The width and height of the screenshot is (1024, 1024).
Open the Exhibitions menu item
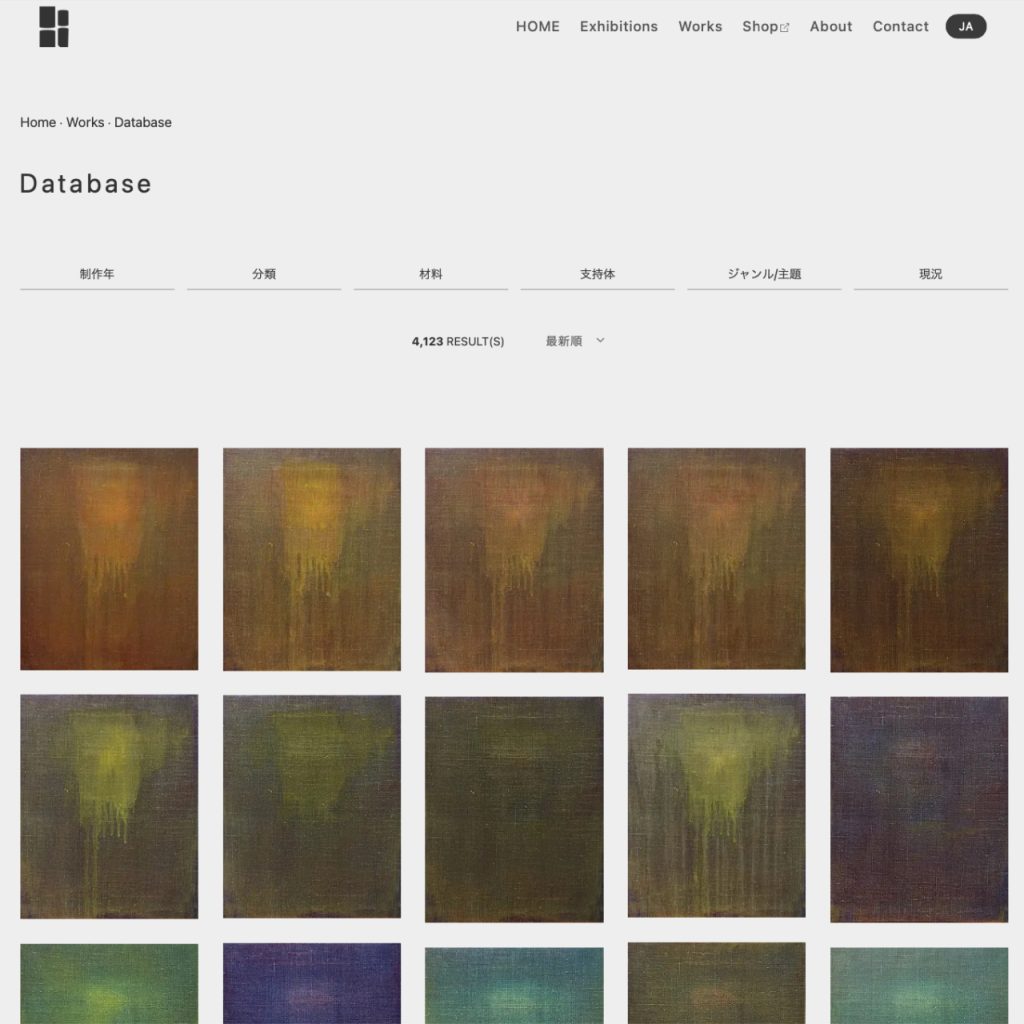click(618, 27)
